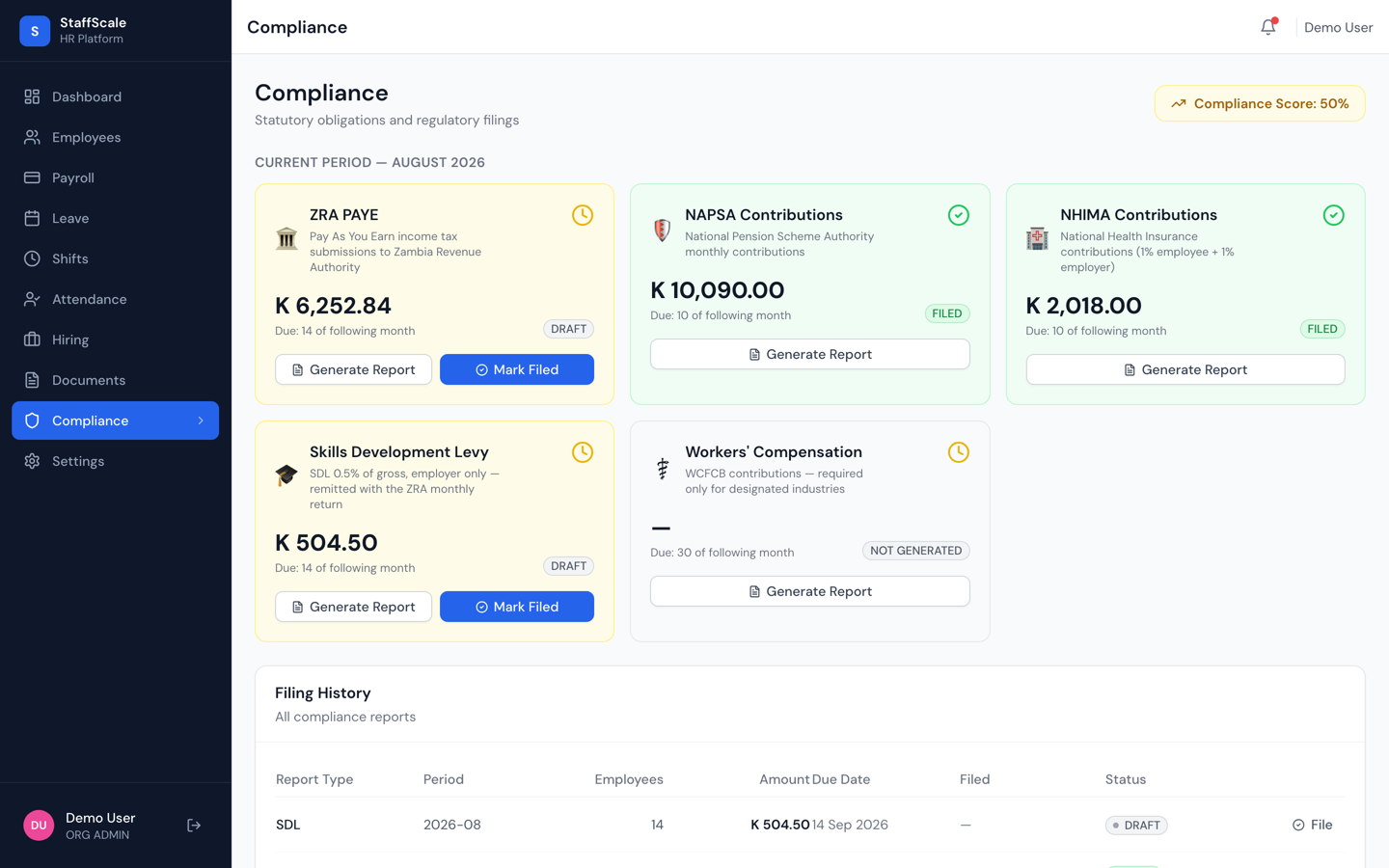Image resolution: width=1389 pixels, height=868 pixels.
Task: Click Skills Development Levy clock icon
Action: 583,452
